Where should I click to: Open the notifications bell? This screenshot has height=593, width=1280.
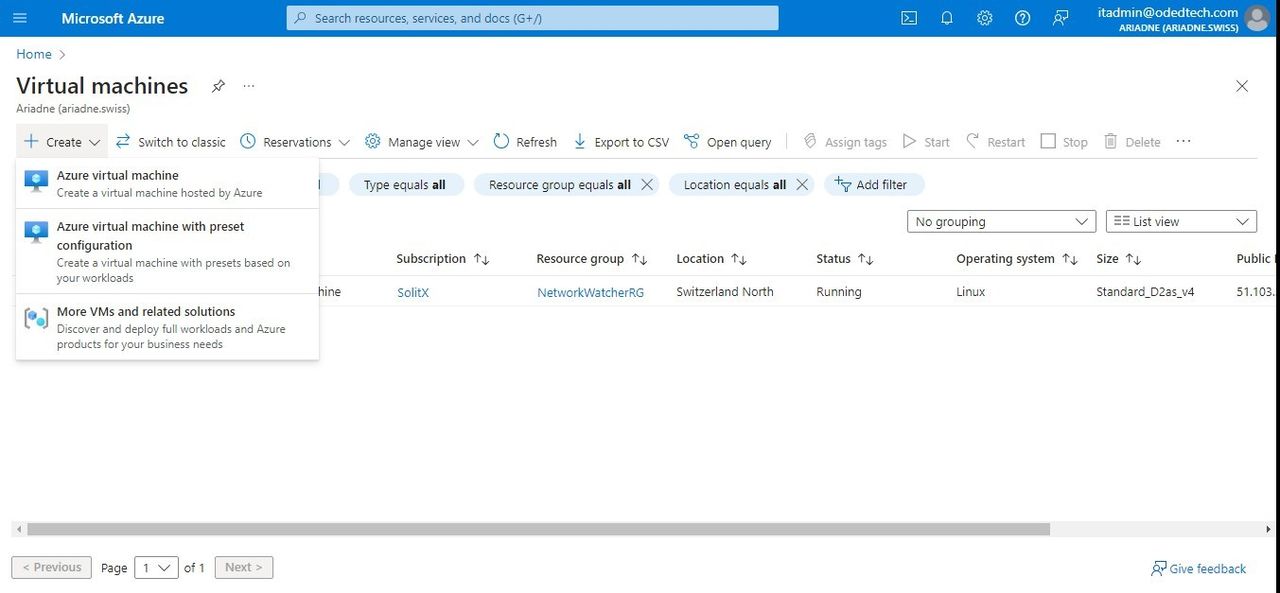point(947,18)
